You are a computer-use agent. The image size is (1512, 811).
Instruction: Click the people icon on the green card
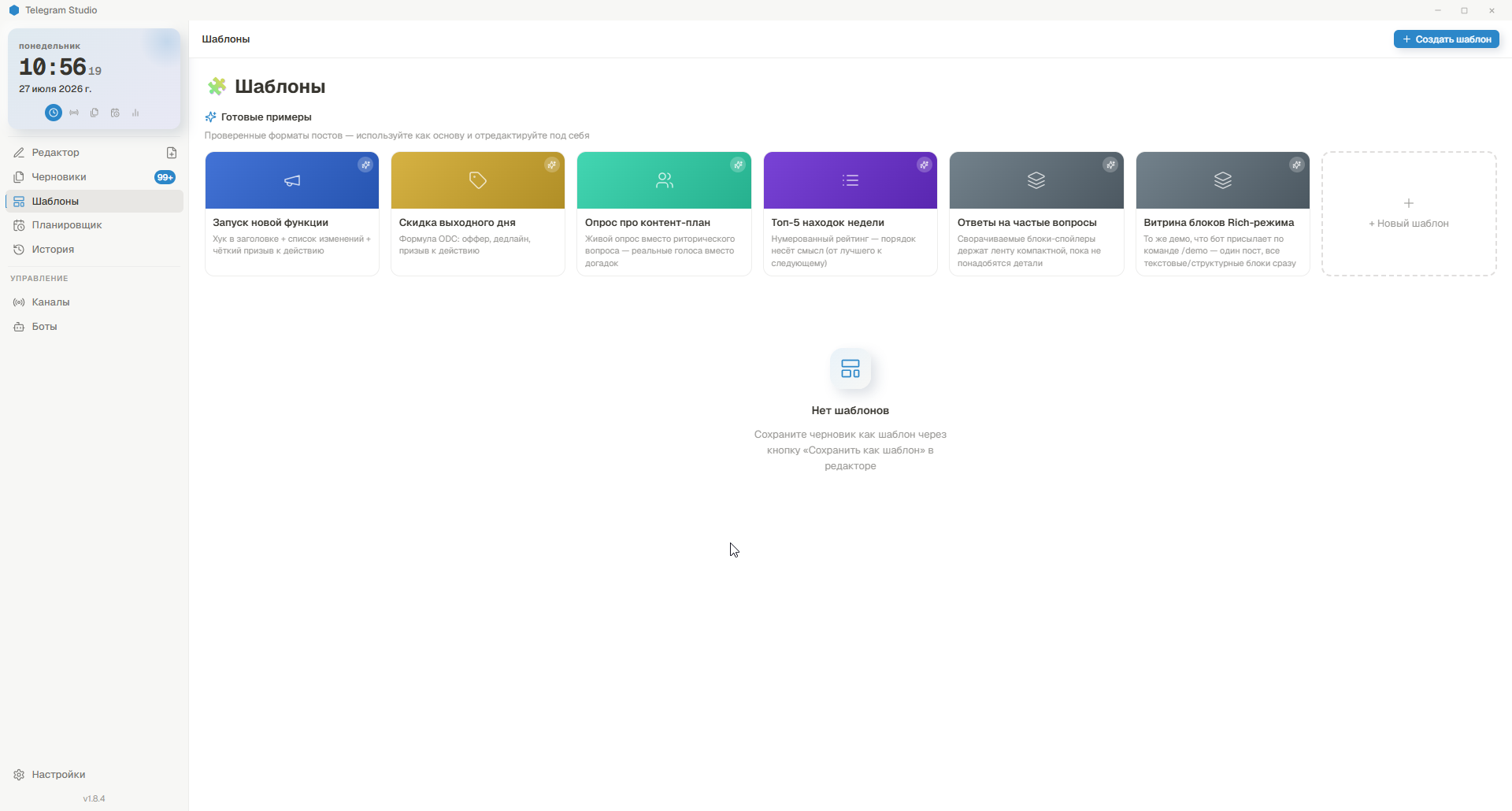pos(665,180)
